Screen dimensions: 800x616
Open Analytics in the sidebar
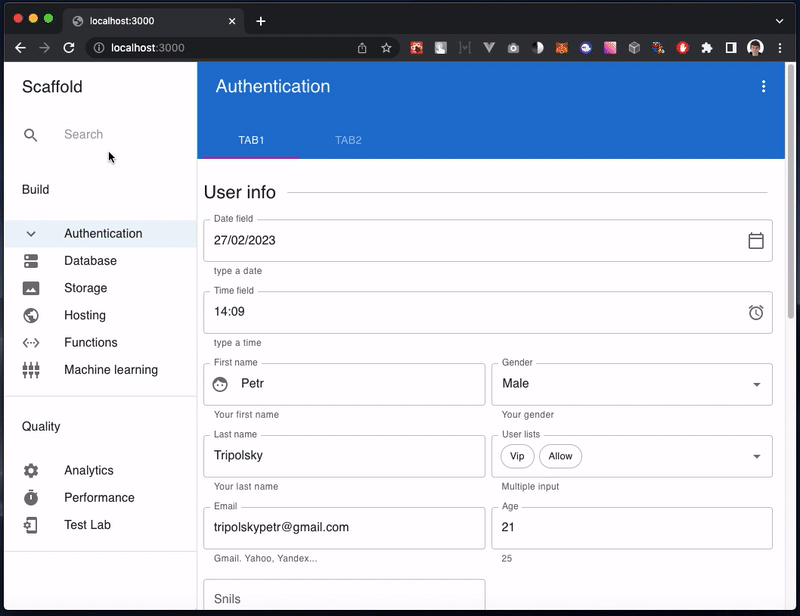[x=101, y=471]
